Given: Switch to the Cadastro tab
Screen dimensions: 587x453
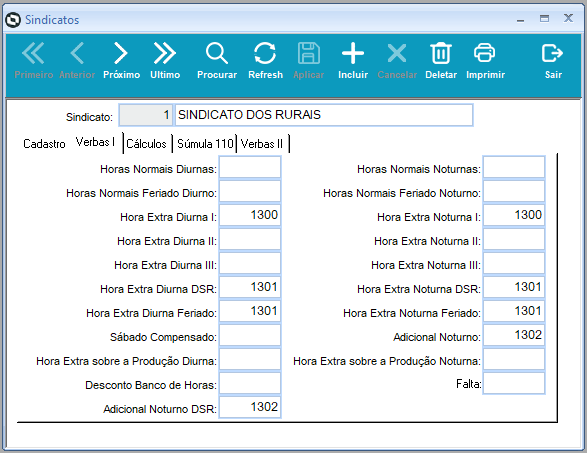Looking at the screenshot, I should [44, 144].
